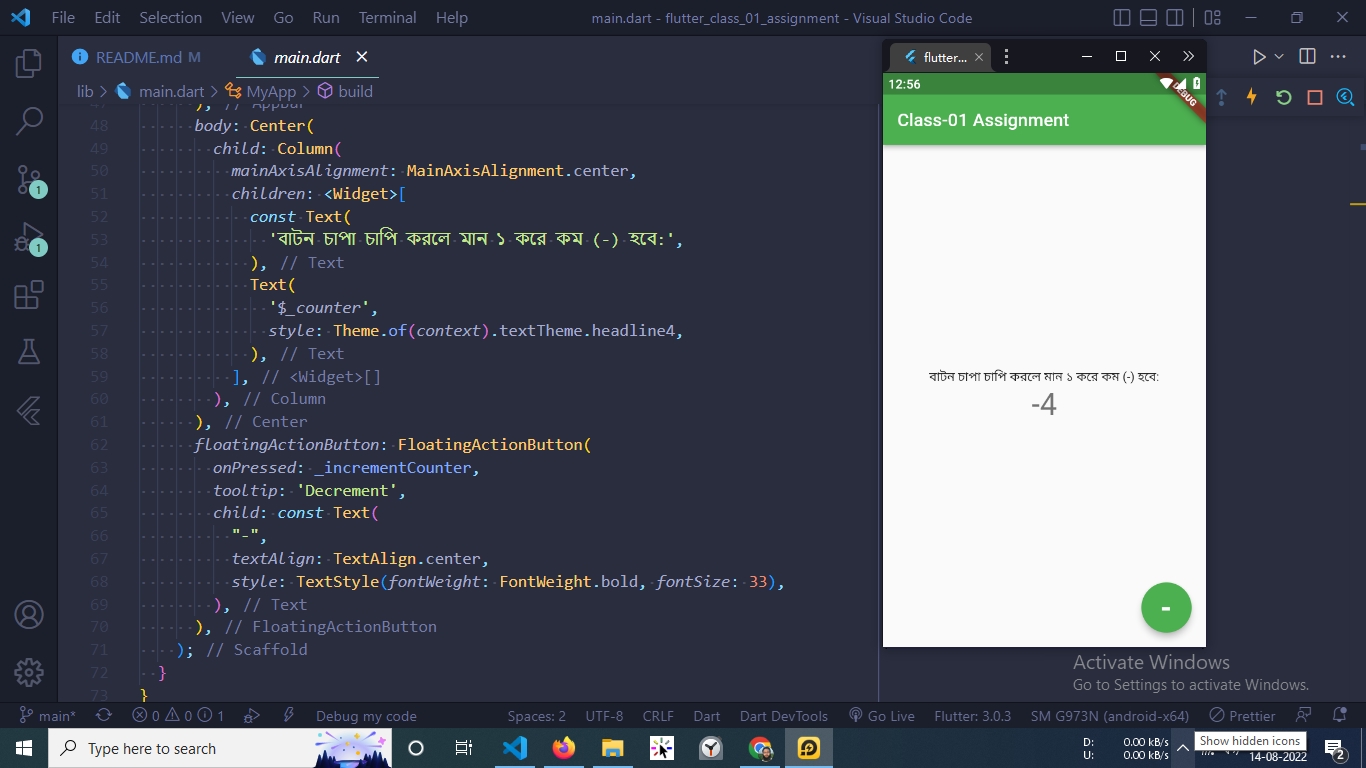Screen dimensions: 1366x768
Task: Open Customize Layout icon
Action: (x=1213, y=18)
